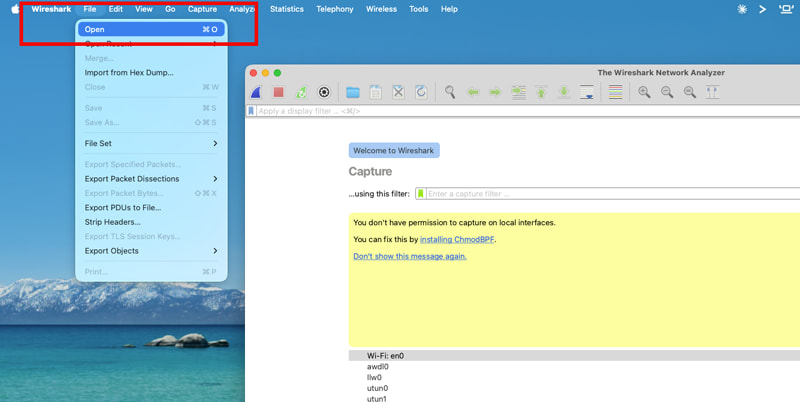800x402 pixels.
Task: Expand Export Packet Dissections submenu
Action: point(151,179)
